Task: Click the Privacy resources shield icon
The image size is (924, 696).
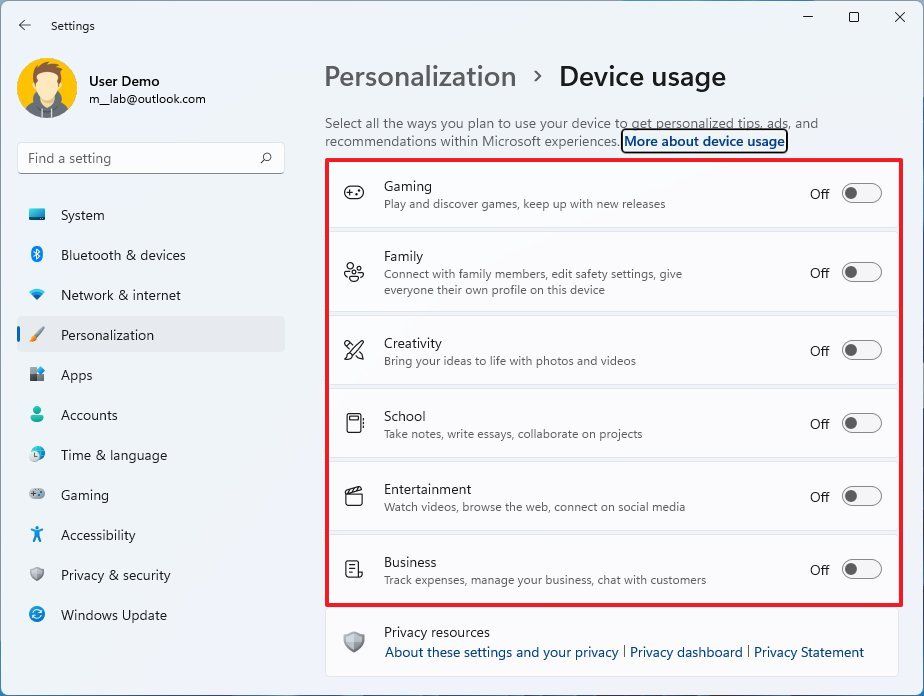Action: pyautogui.click(x=353, y=641)
